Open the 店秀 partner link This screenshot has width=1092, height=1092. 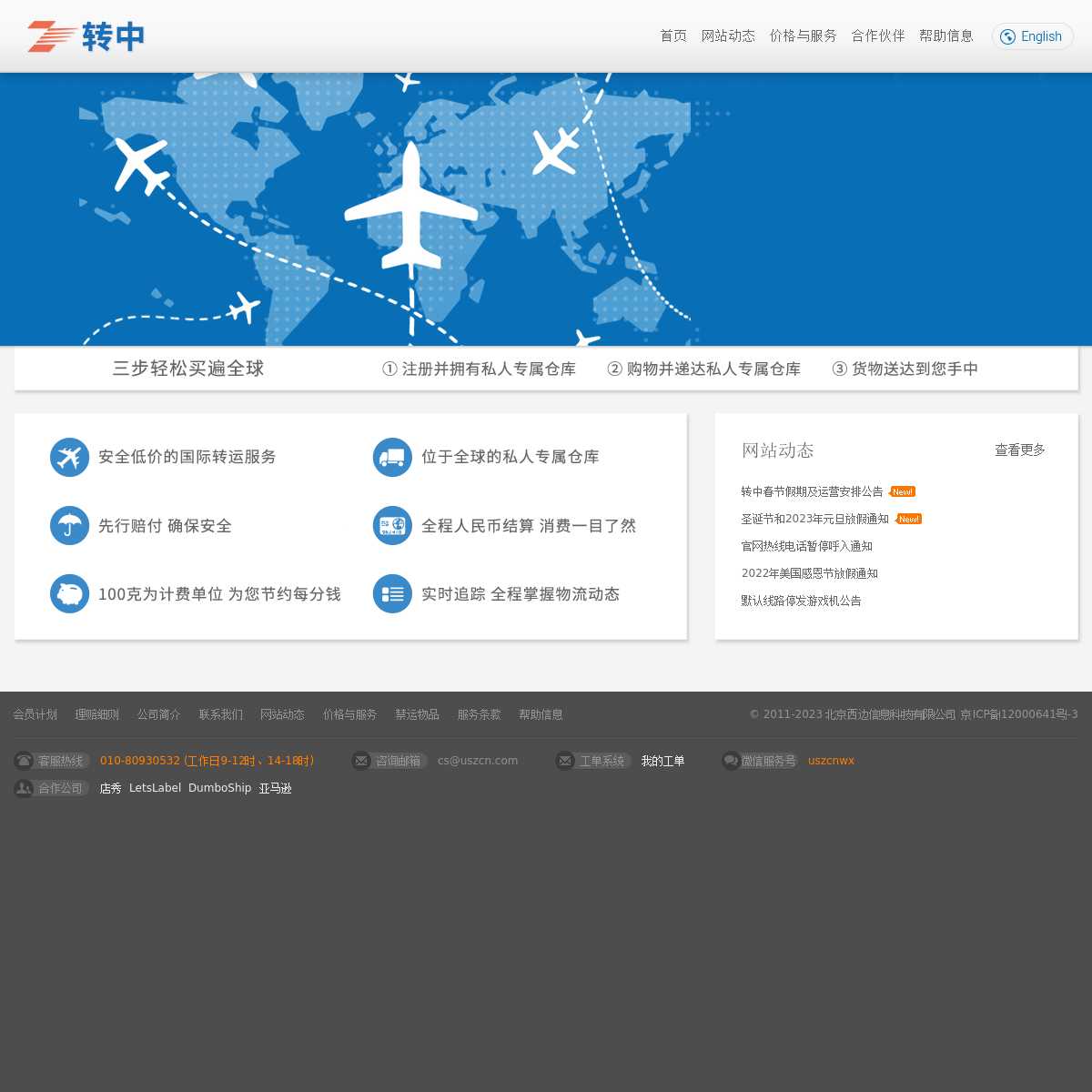click(x=111, y=788)
